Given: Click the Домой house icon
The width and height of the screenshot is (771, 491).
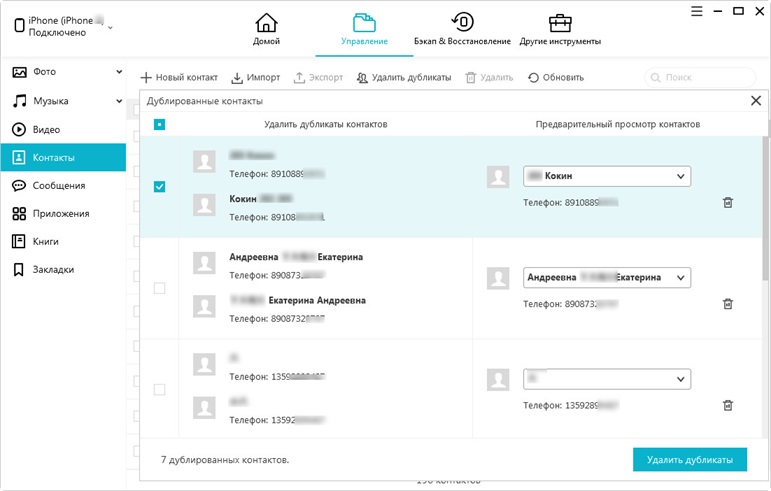Looking at the screenshot, I should [266, 23].
